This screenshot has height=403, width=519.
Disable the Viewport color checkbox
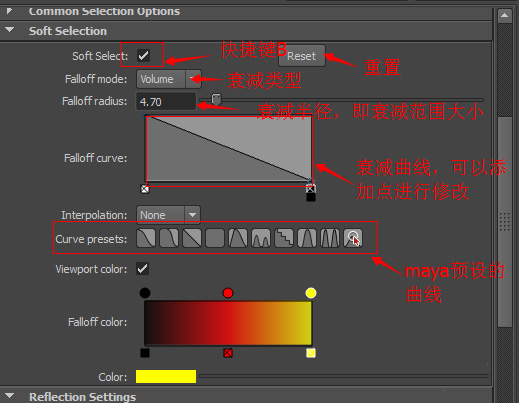click(x=143, y=269)
